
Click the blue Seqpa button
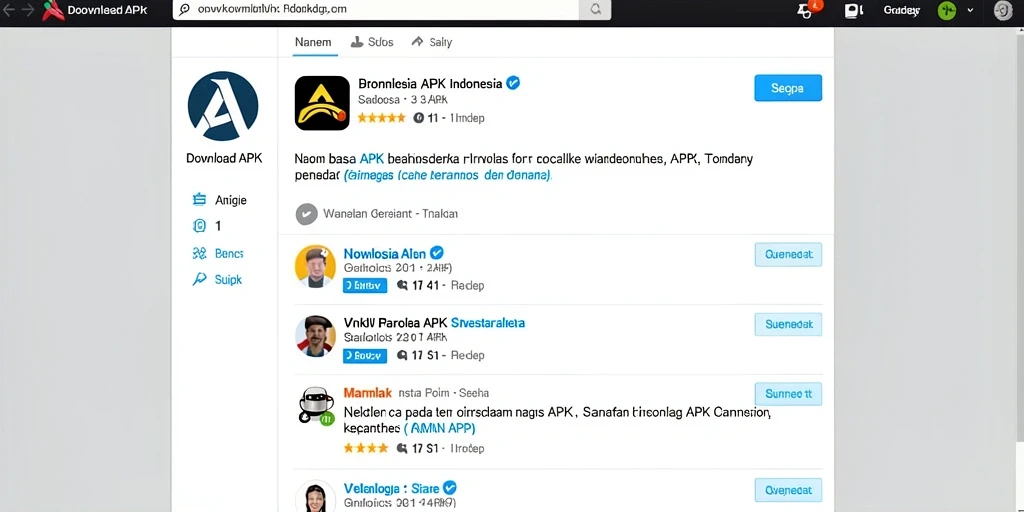[788, 88]
